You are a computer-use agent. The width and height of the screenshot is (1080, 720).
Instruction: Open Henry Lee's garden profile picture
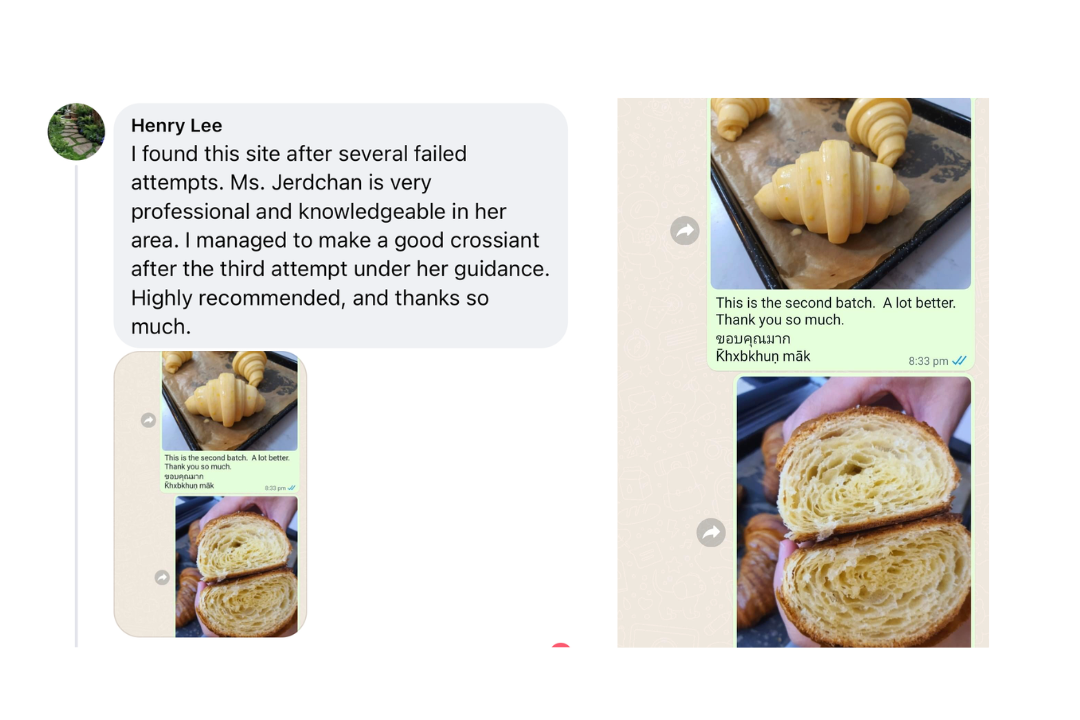(76, 132)
